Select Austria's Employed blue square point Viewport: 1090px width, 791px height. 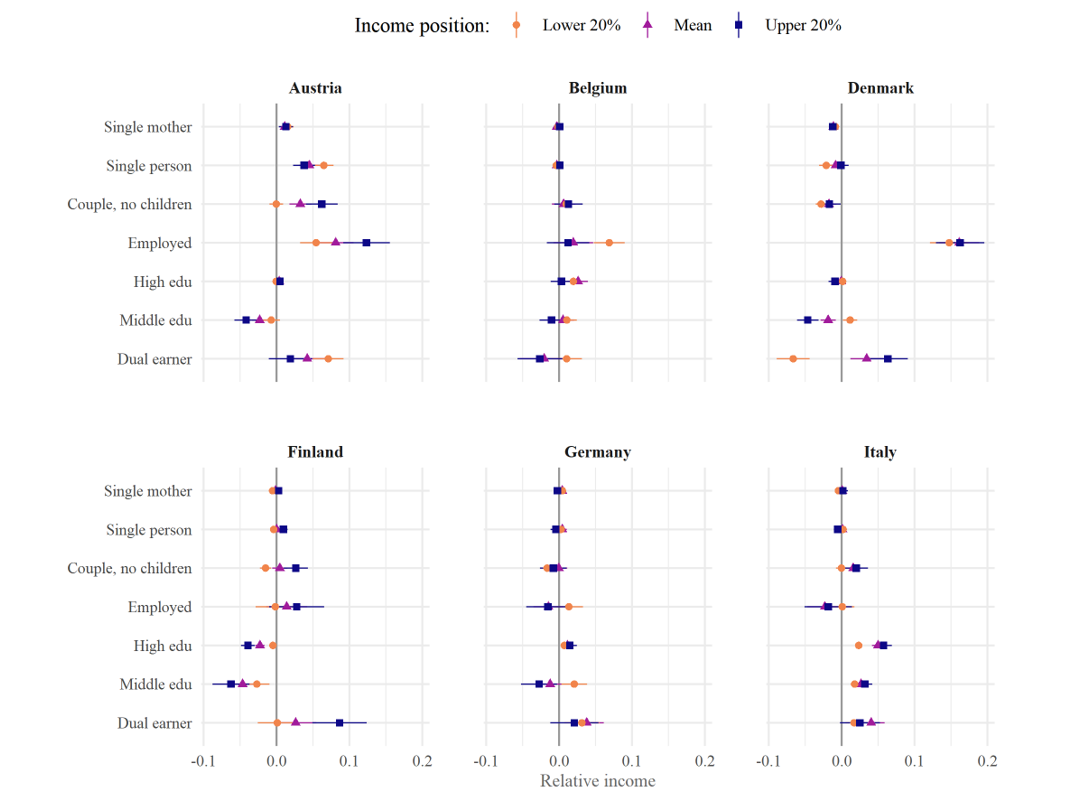click(x=366, y=243)
